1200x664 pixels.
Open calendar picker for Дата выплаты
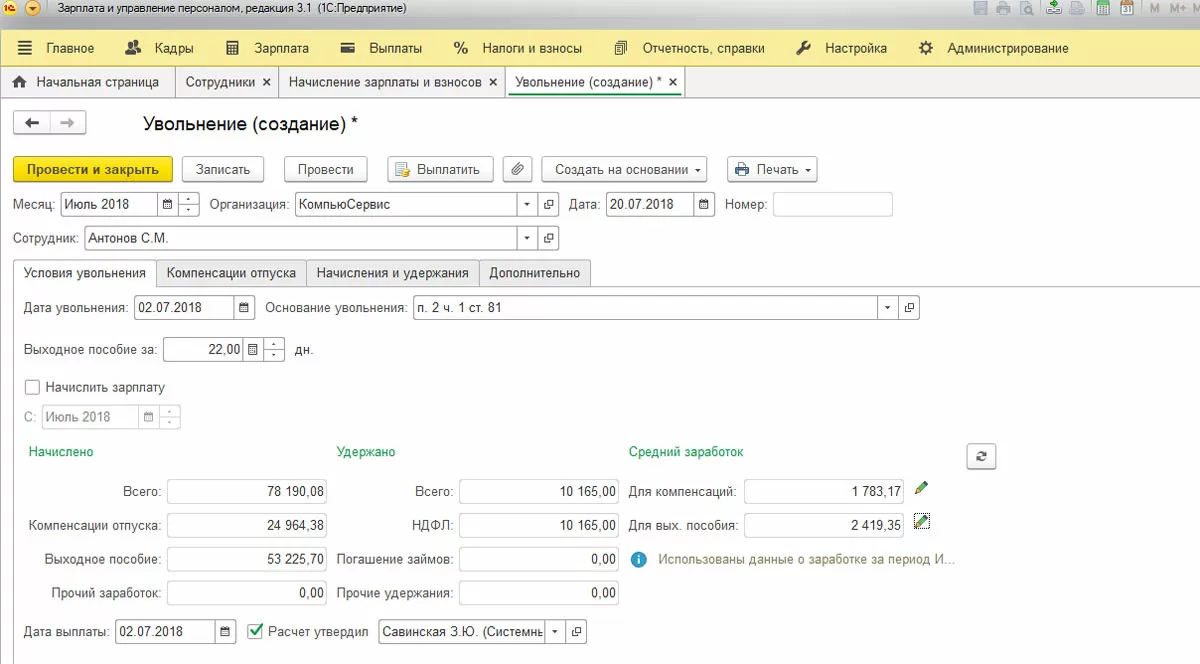(226, 632)
